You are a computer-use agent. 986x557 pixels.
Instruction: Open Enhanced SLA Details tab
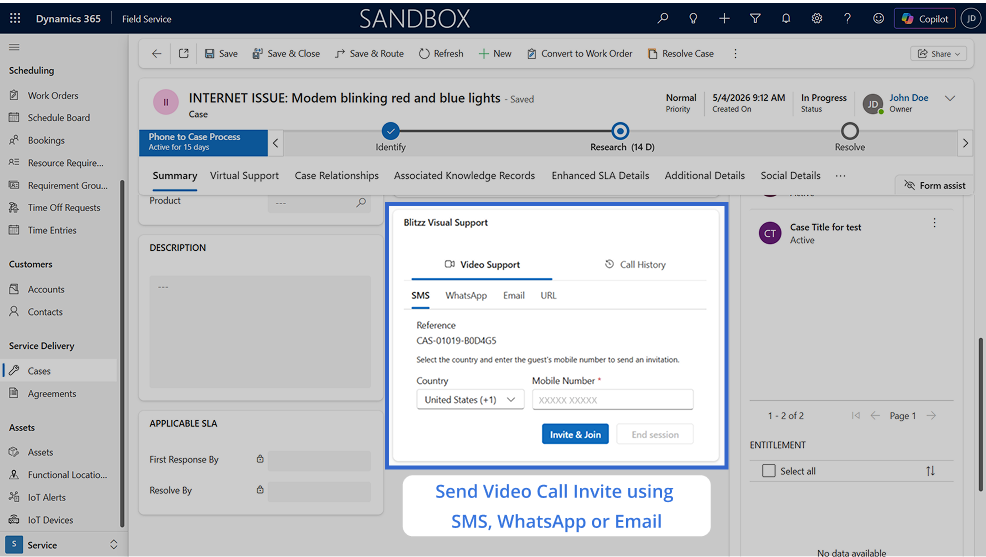point(600,175)
